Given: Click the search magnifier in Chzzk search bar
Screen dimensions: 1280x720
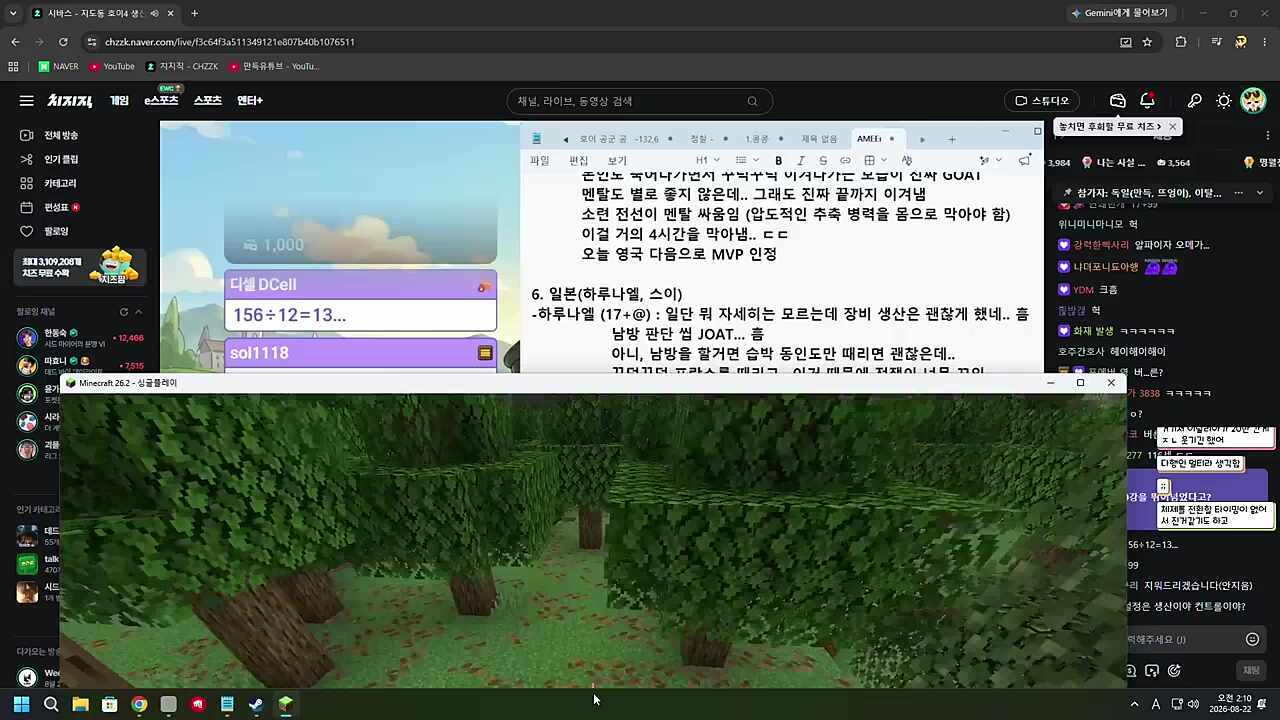Looking at the screenshot, I should 752,101.
